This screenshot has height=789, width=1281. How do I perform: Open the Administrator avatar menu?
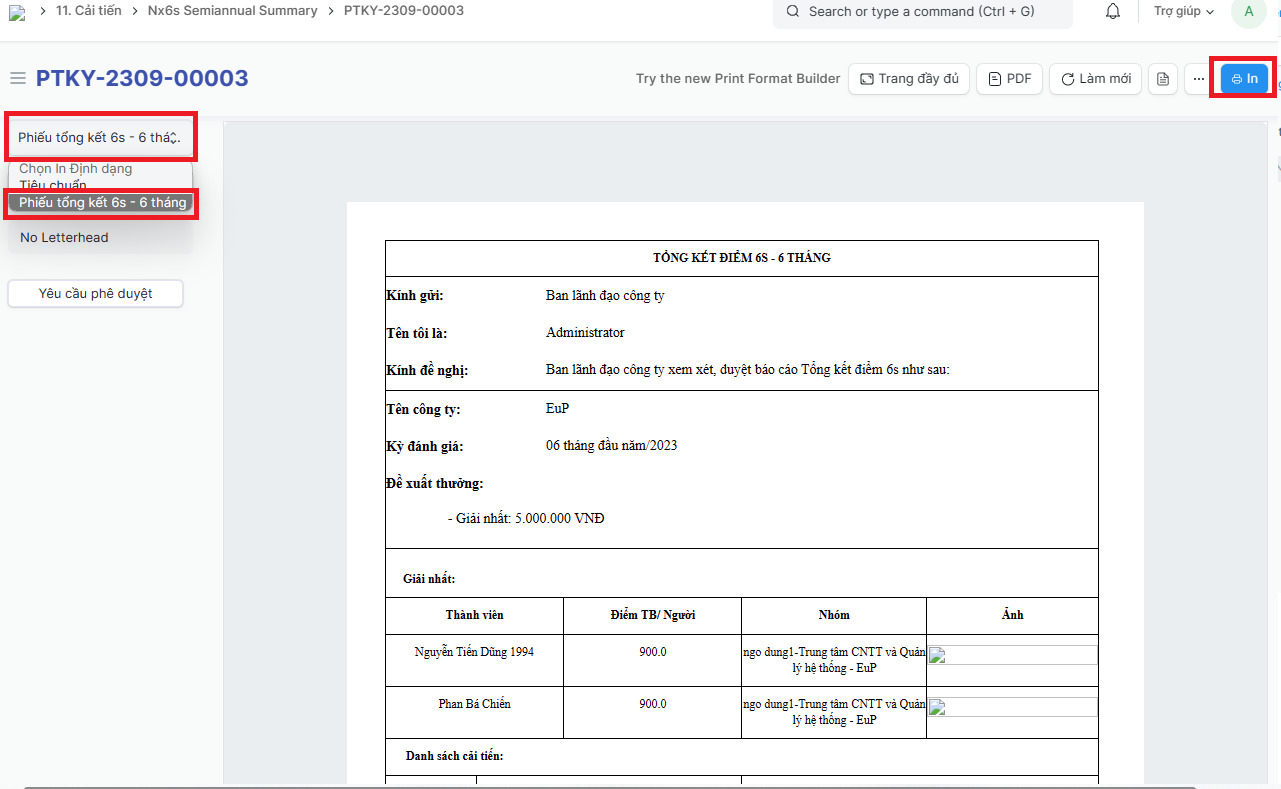1248,12
